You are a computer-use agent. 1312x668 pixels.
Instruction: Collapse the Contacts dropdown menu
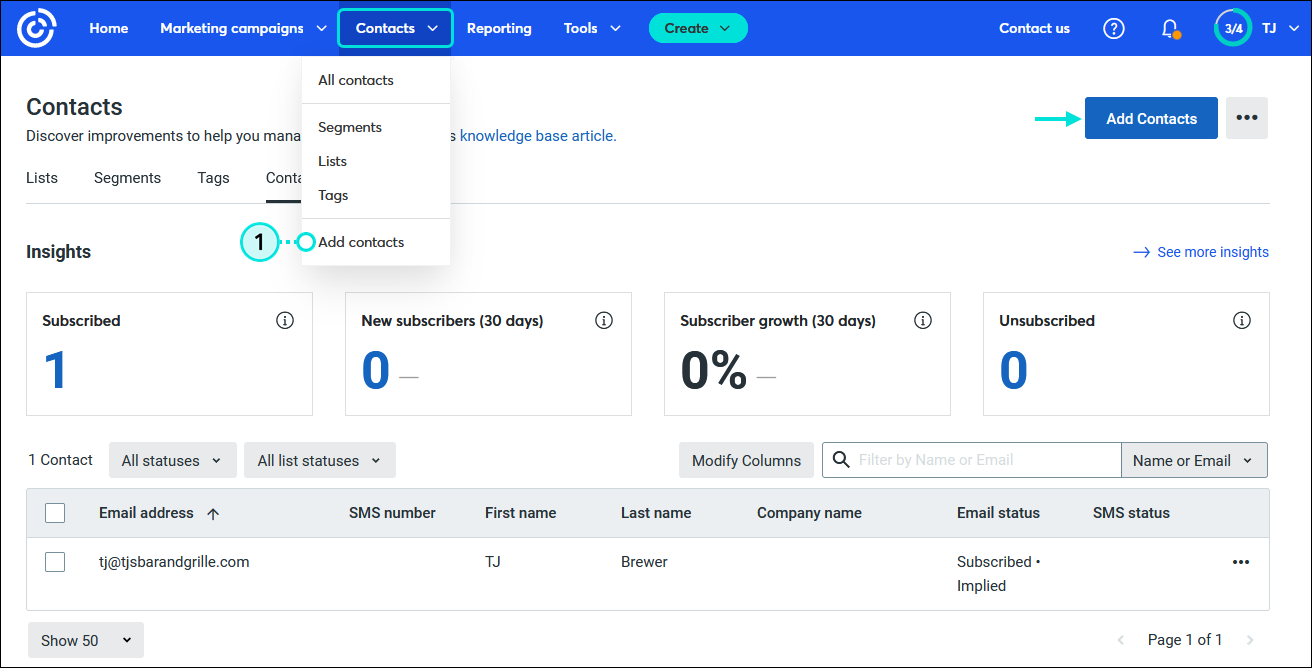(x=395, y=28)
